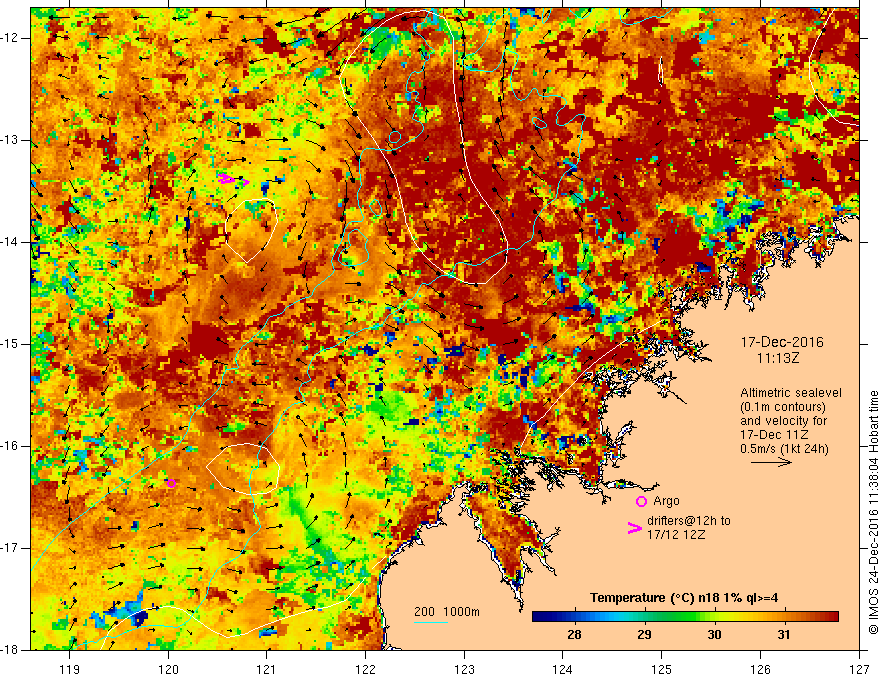Click the 'drifters@12h to' legend text
Viewport: 880px width, 680px height.
point(689,521)
